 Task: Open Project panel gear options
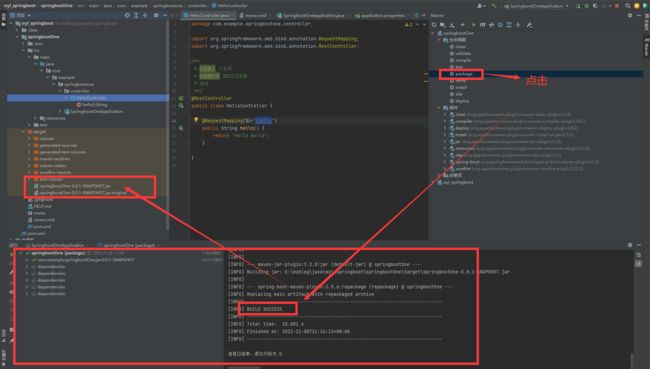point(156,15)
